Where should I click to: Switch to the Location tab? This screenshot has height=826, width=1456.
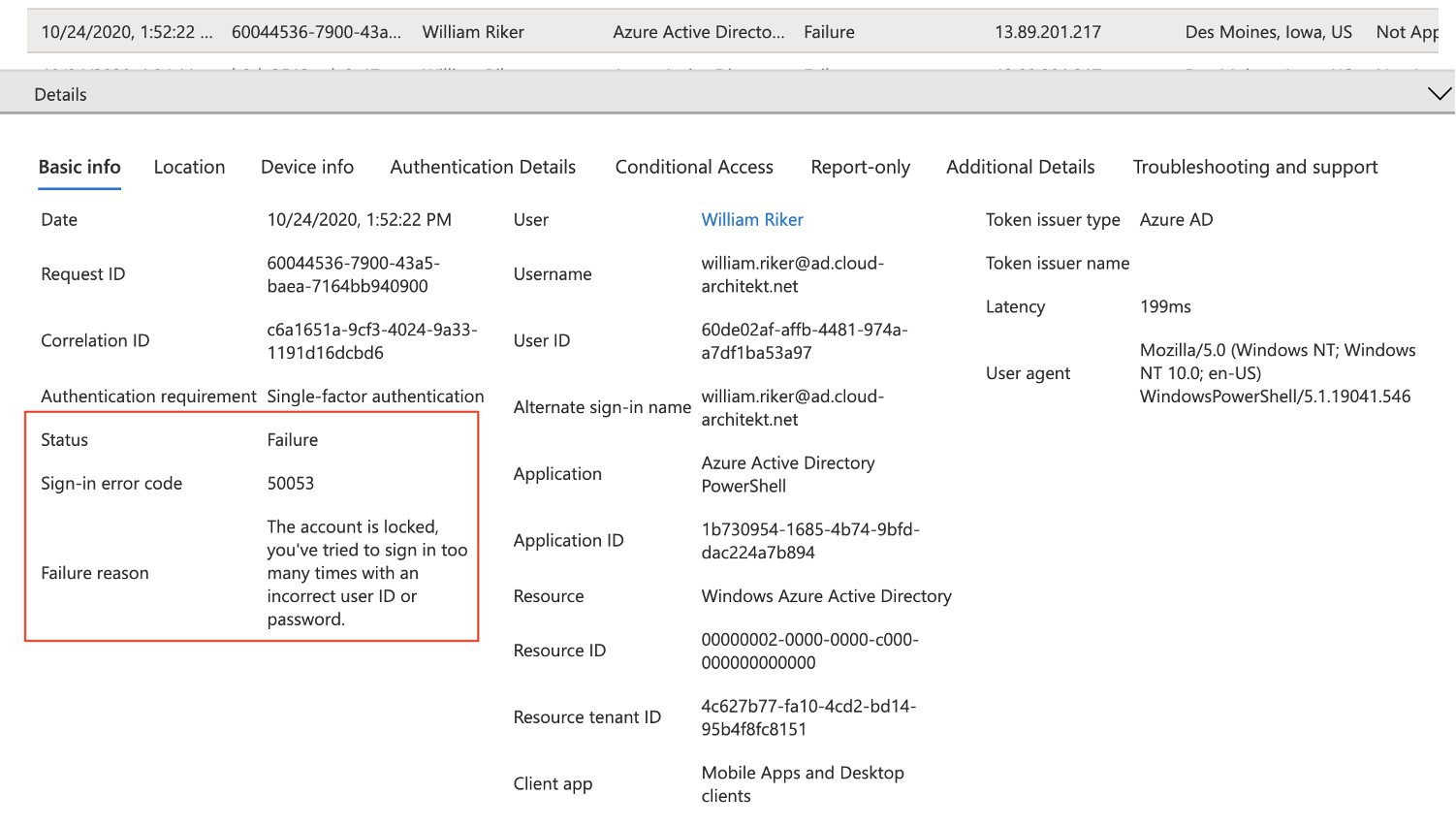189,167
